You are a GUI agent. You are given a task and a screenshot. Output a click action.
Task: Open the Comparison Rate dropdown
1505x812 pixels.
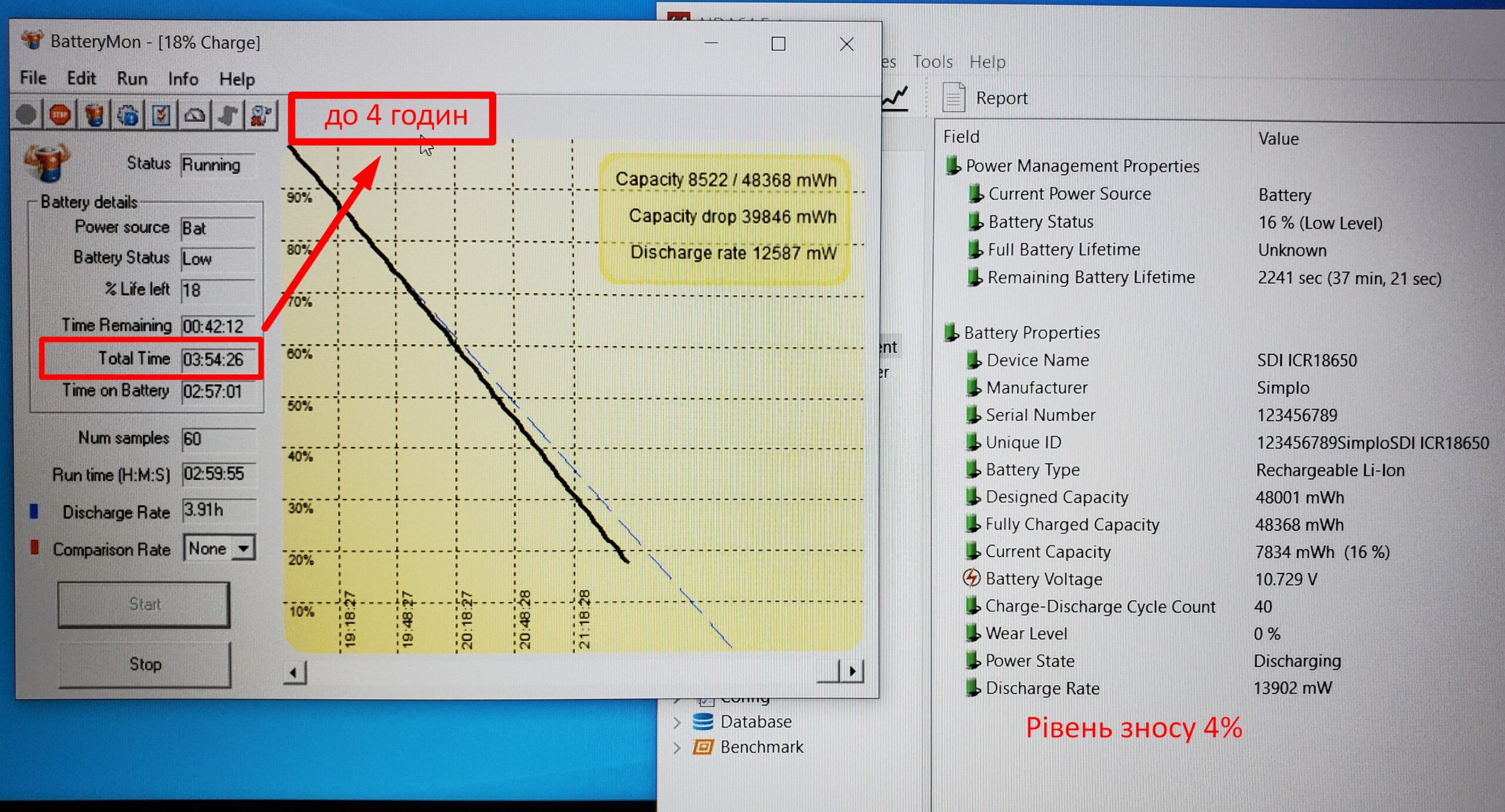tap(243, 549)
